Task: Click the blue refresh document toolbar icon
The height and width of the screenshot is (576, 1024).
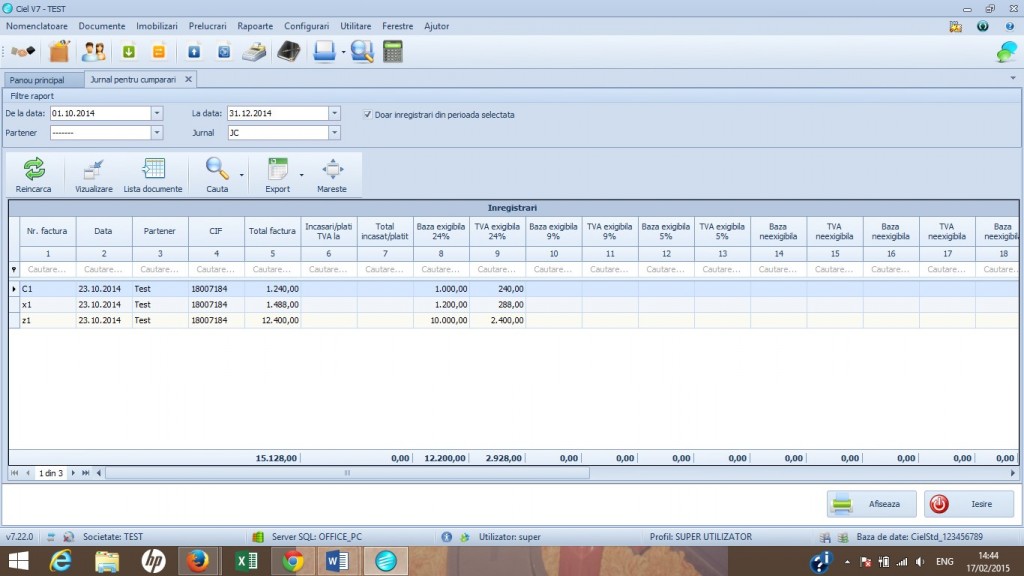Action: click(x=224, y=52)
